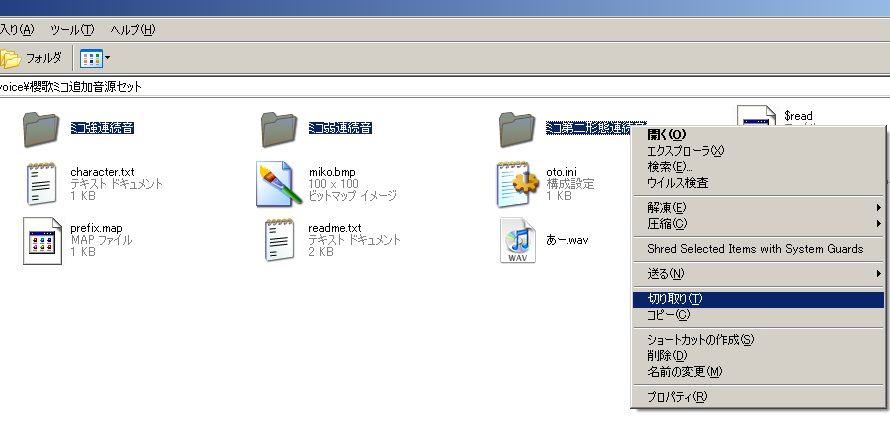Choose 開く(O) in context menu

758,135
